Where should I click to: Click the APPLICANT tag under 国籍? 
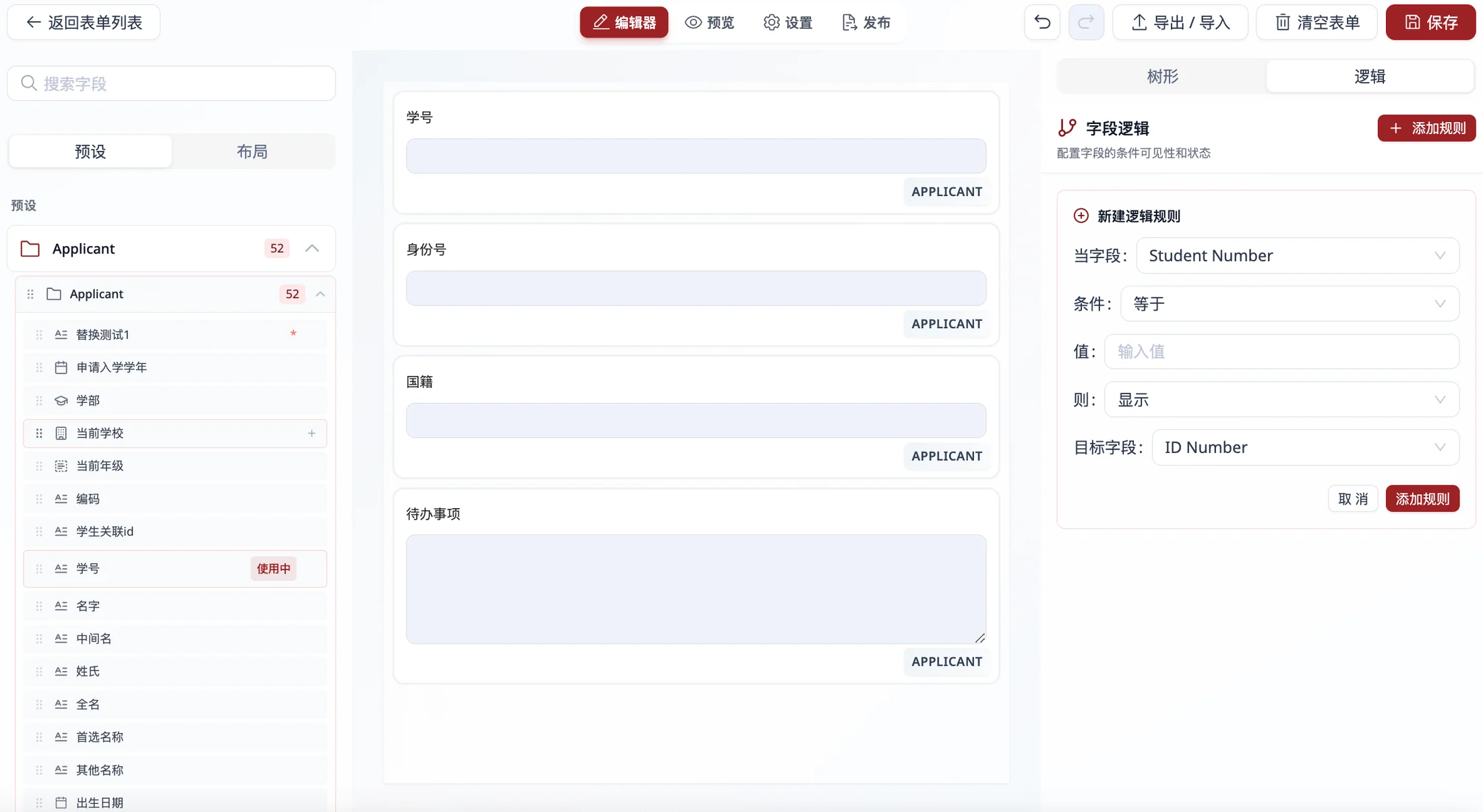[x=946, y=456]
